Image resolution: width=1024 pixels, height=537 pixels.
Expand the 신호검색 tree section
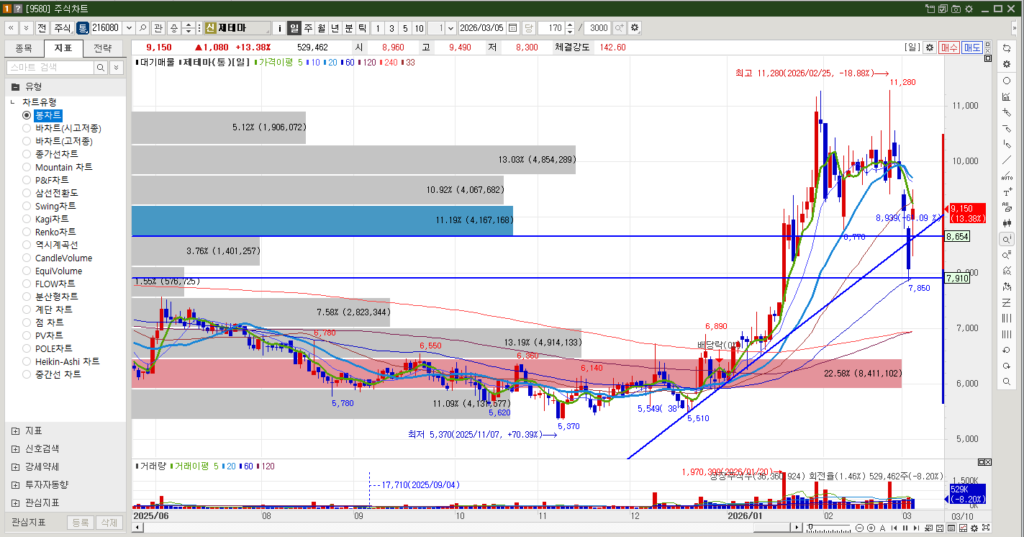pyautogui.click(x=15, y=448)
